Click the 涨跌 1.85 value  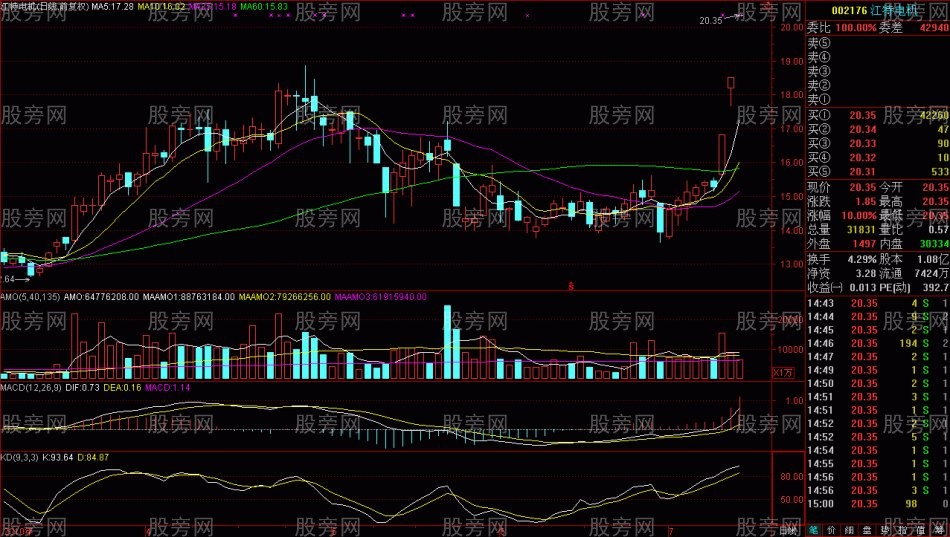click(x=866, y=201)
